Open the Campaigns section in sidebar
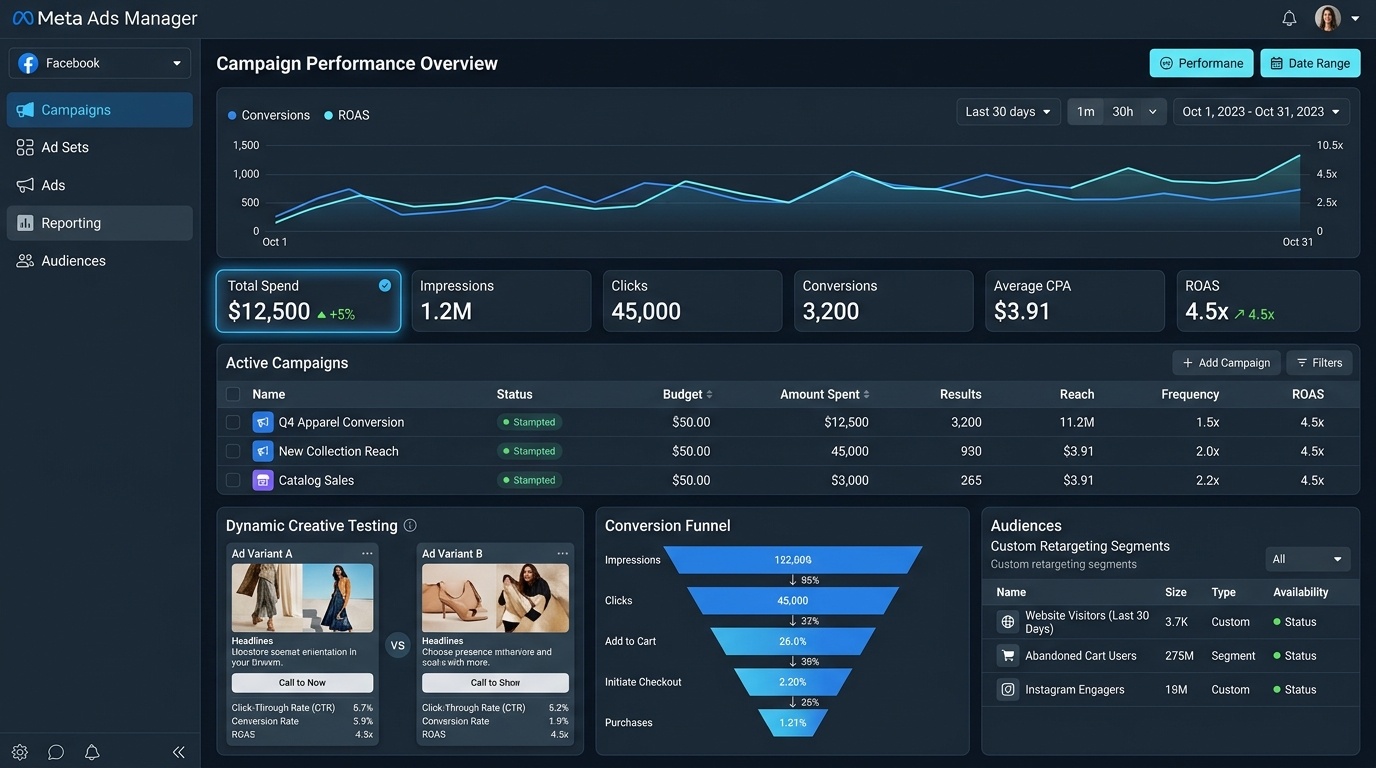This screenshot has width=1376, height=768. [100, 110]
